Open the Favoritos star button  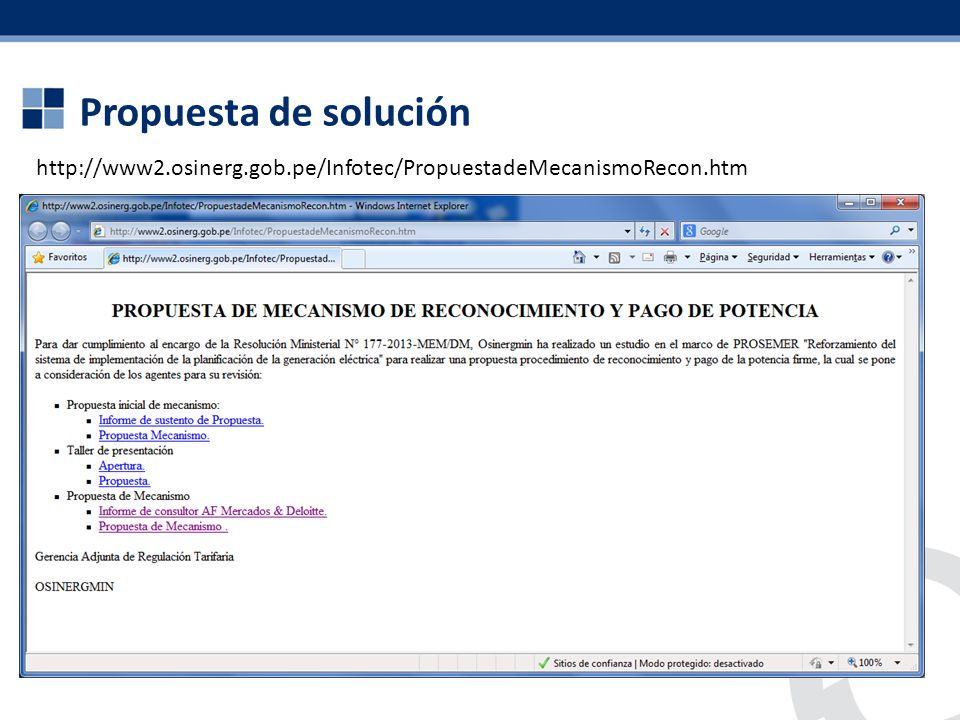coord(59,257)
